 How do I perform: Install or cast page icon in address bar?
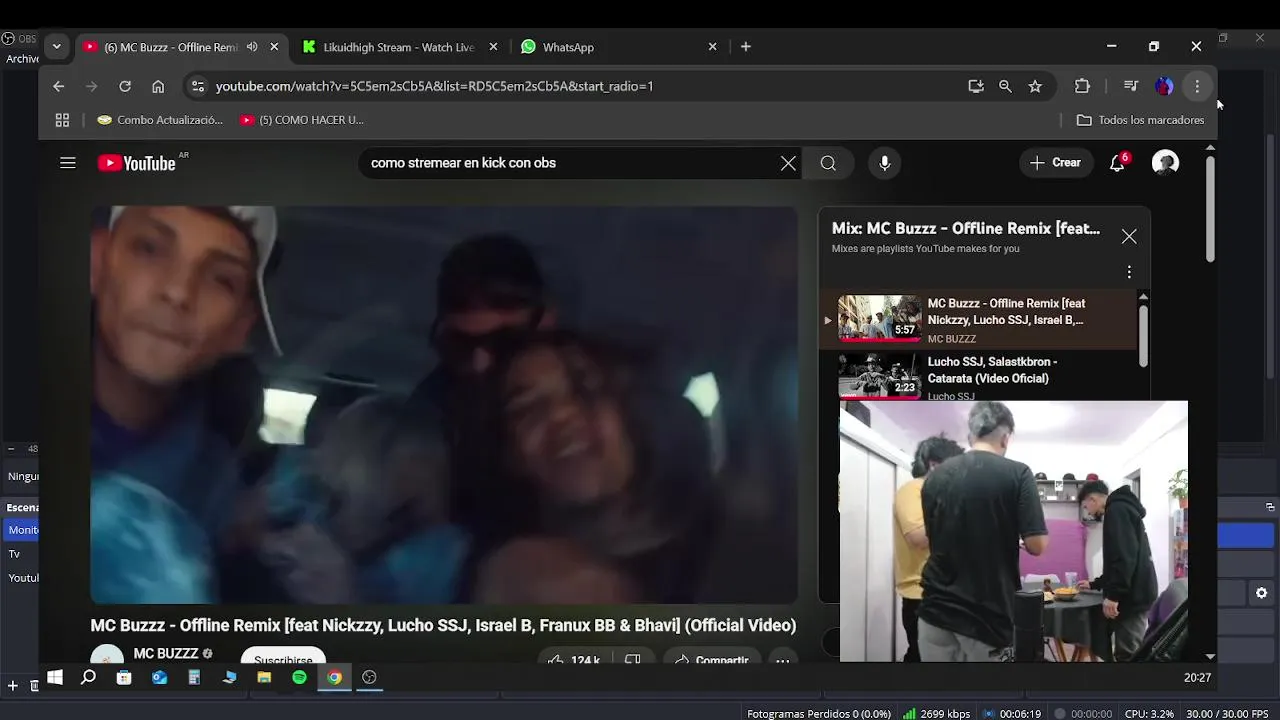976,86
